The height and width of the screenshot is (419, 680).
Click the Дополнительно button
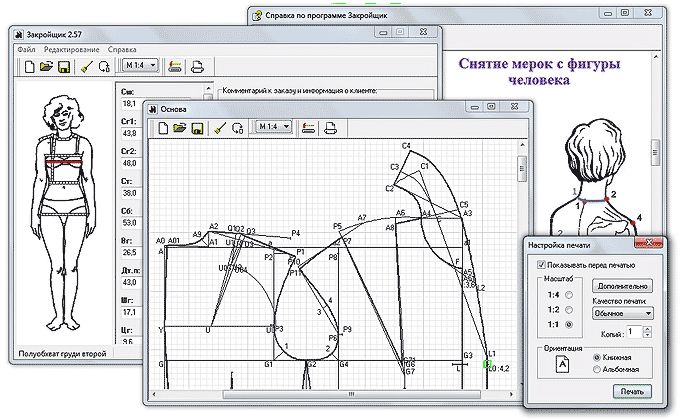click(x=621, y=285)
